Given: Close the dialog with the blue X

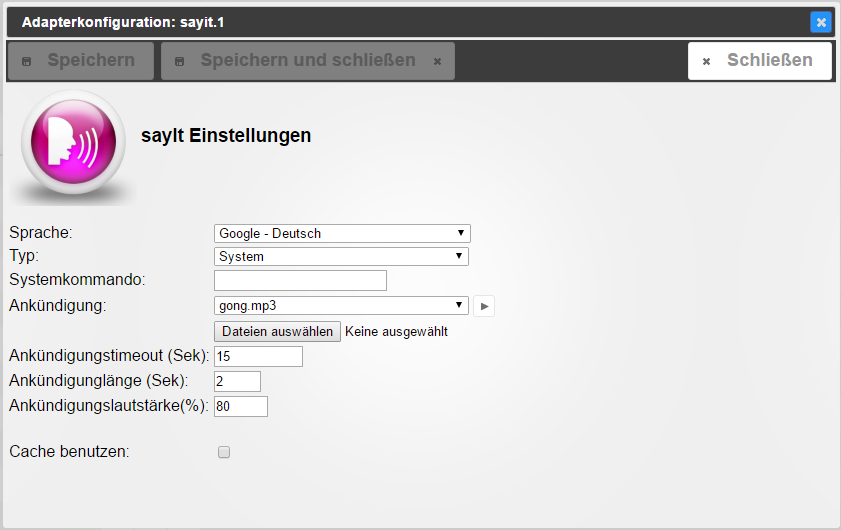Looking at the screenshot, I should [820, 21].
